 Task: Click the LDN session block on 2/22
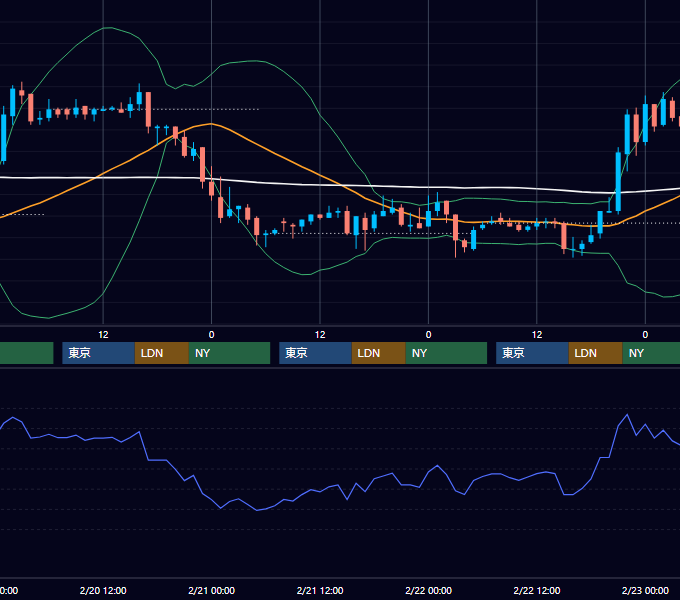[x=595, y=353]
